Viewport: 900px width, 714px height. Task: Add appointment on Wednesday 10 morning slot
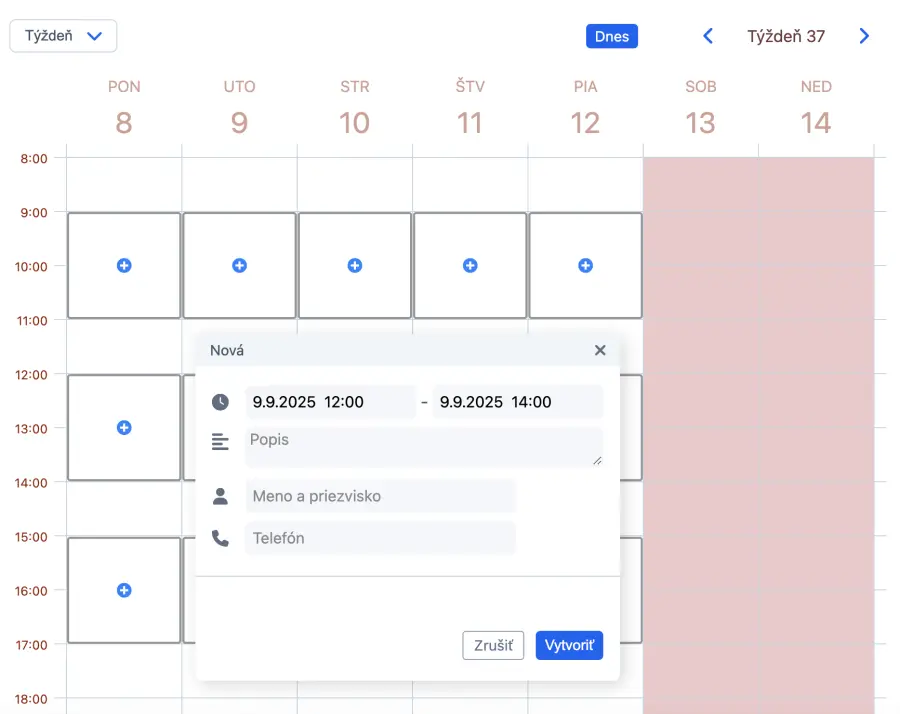click(354, 266)
